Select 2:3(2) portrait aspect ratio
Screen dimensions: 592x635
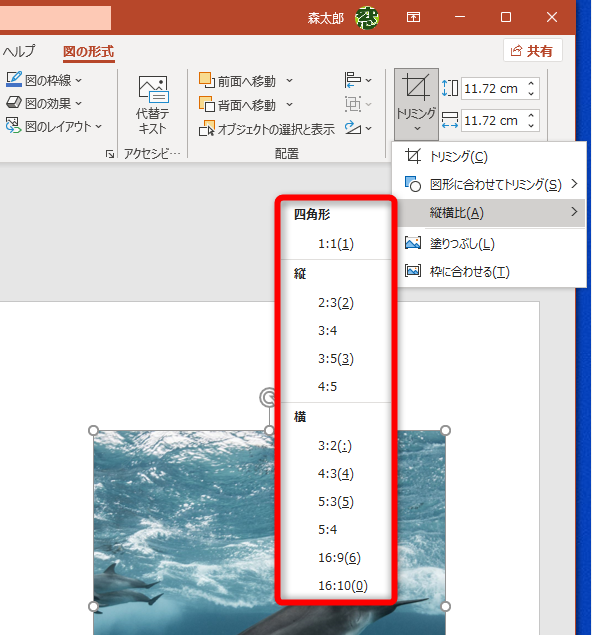335,303
